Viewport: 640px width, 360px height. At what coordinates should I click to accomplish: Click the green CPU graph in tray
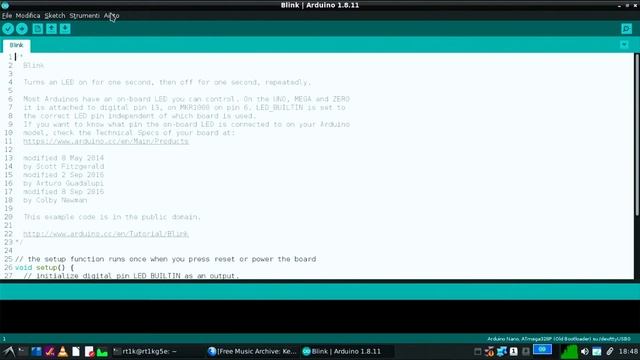(x=568, y=351)
